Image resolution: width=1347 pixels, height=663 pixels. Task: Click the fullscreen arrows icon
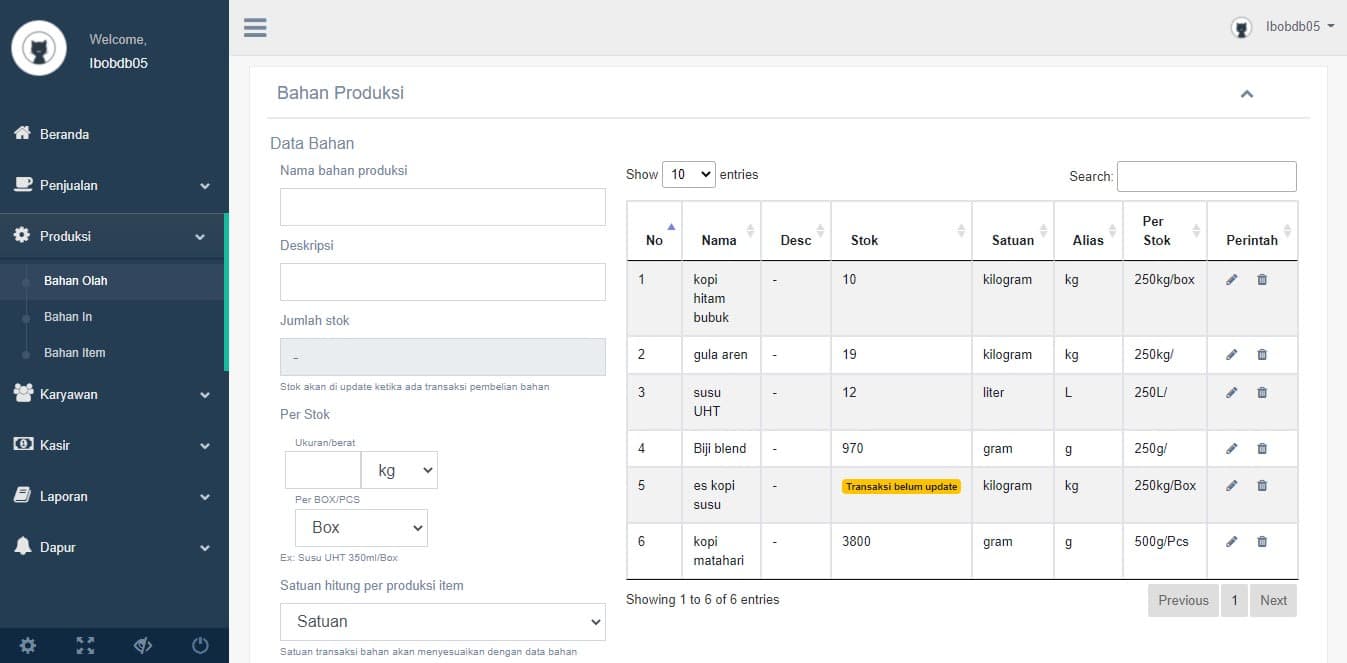click(85, 646)
